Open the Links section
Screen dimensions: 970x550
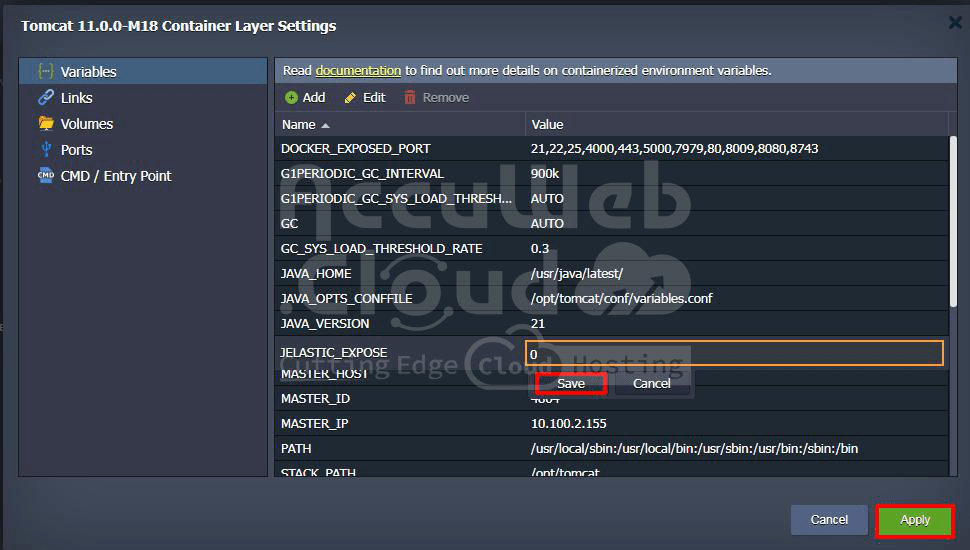click(x=143, y=97)
